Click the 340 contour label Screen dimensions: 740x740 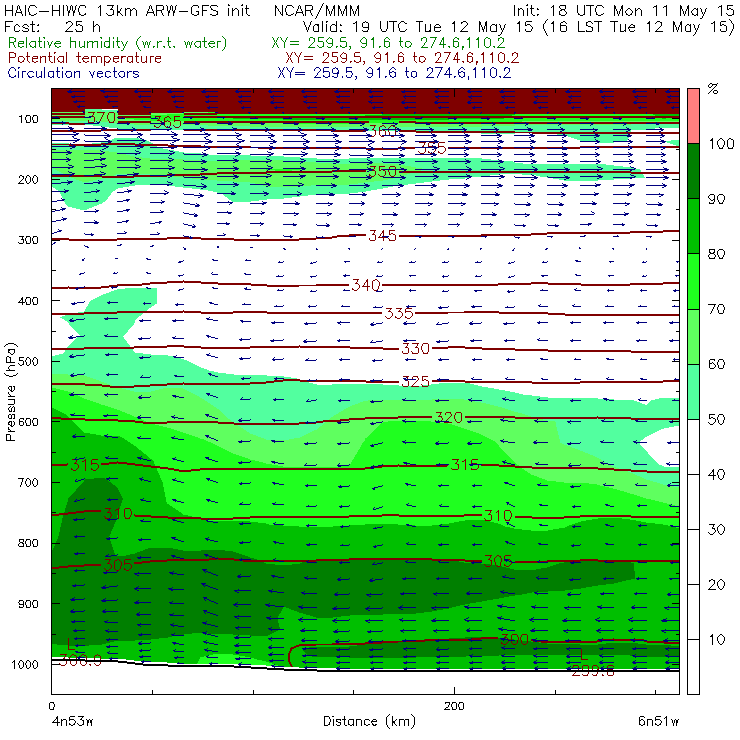point(366,285)
